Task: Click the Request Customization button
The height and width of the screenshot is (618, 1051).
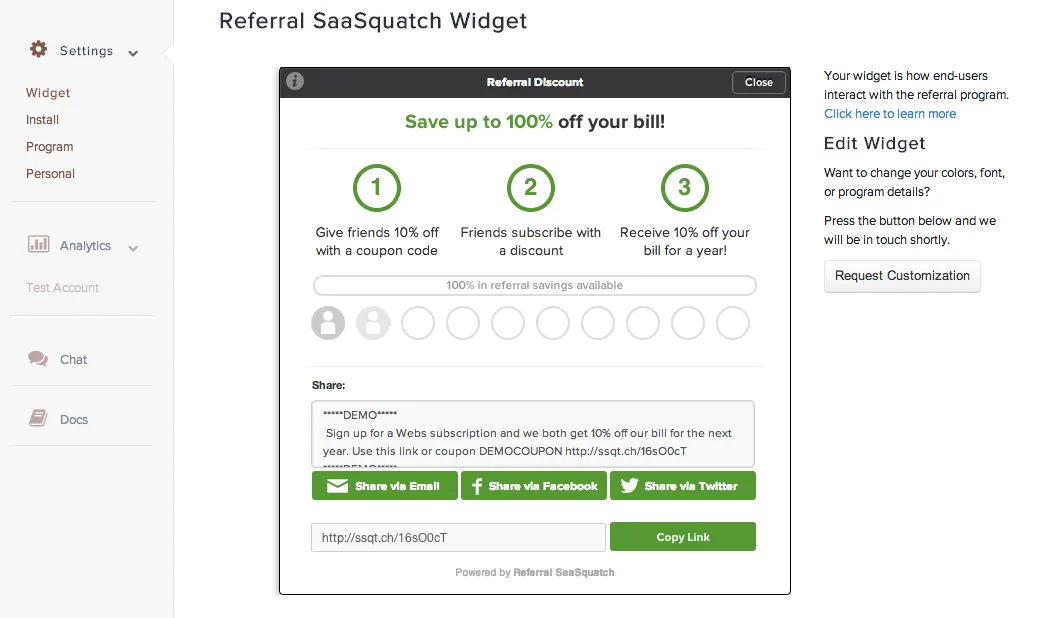Action: point(902,275)
